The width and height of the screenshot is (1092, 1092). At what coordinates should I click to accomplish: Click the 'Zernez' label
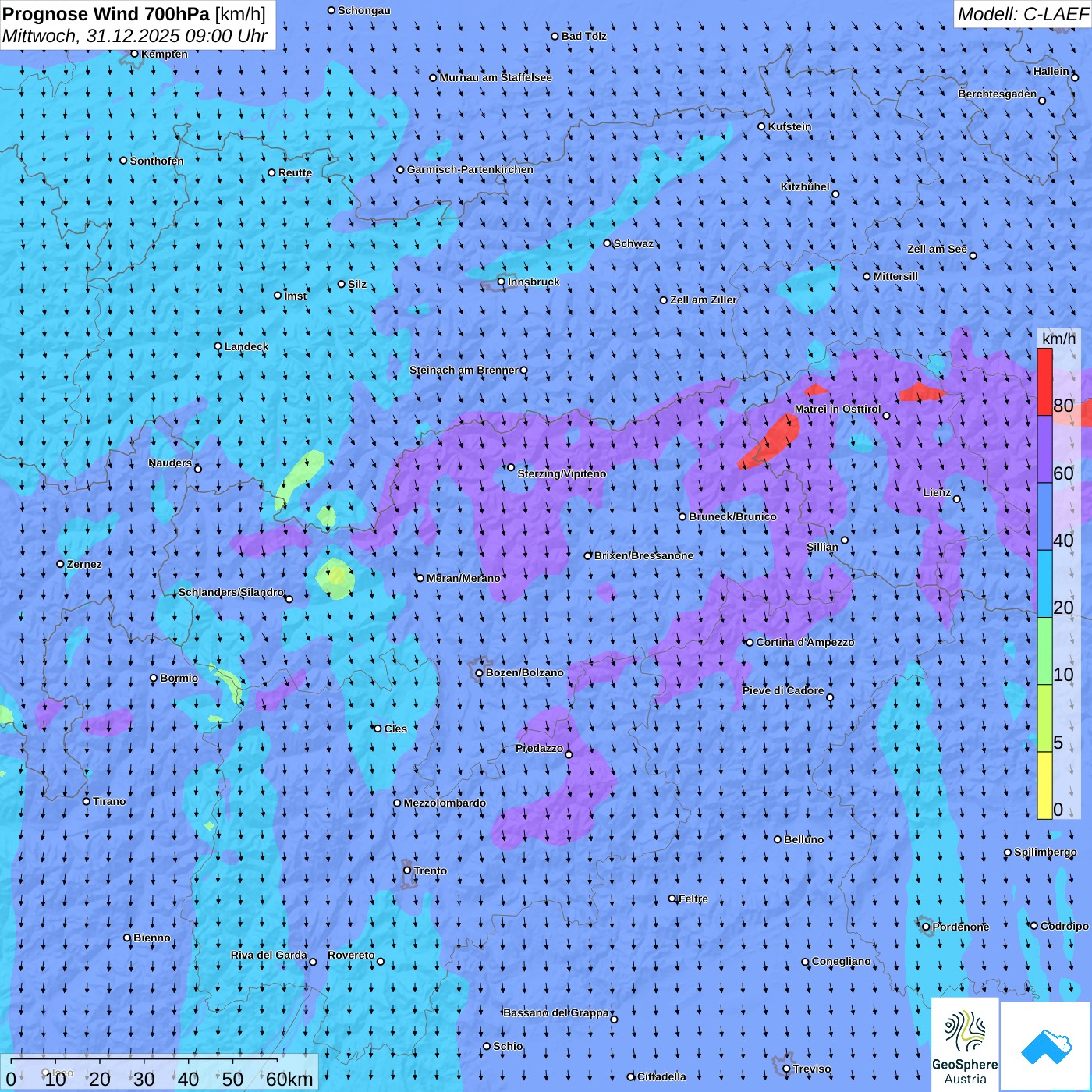point(84,564)
